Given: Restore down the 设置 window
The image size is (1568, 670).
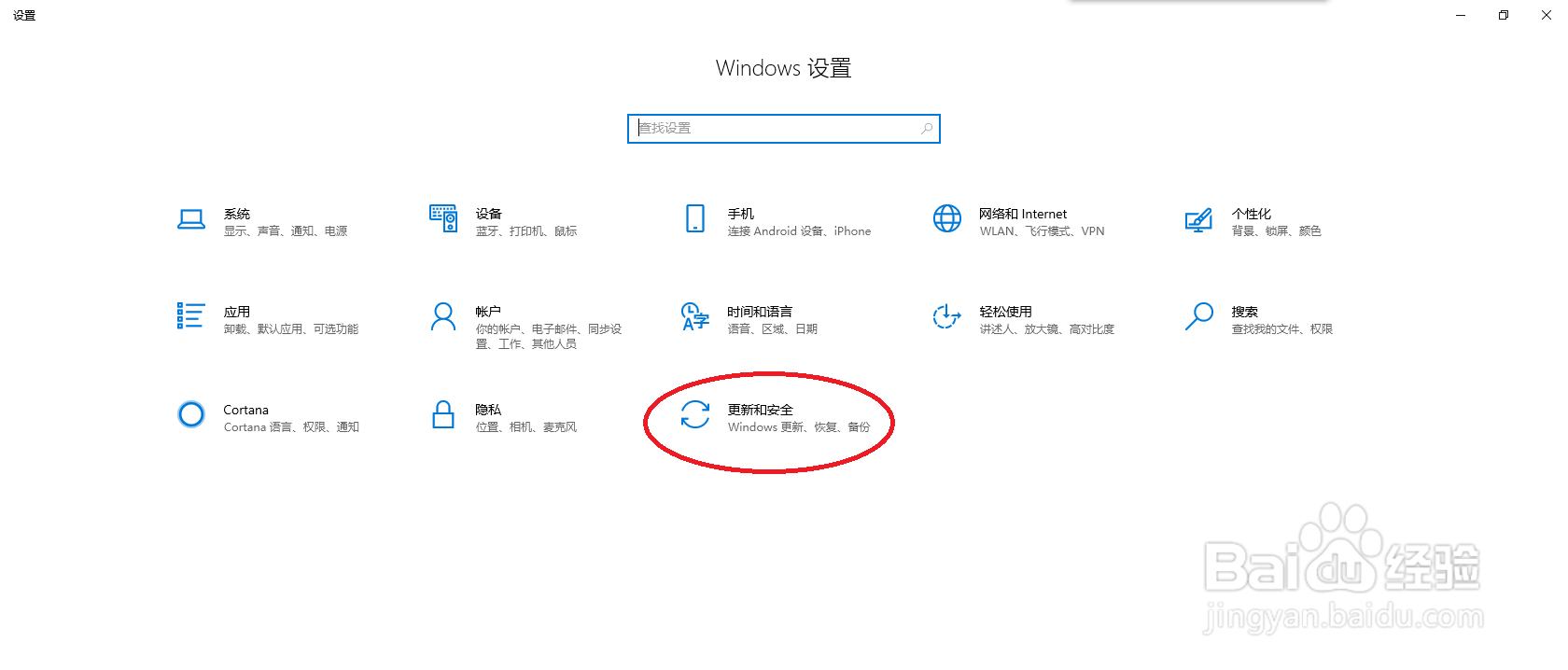Looking at the screenshot, I should (1504, 15).
